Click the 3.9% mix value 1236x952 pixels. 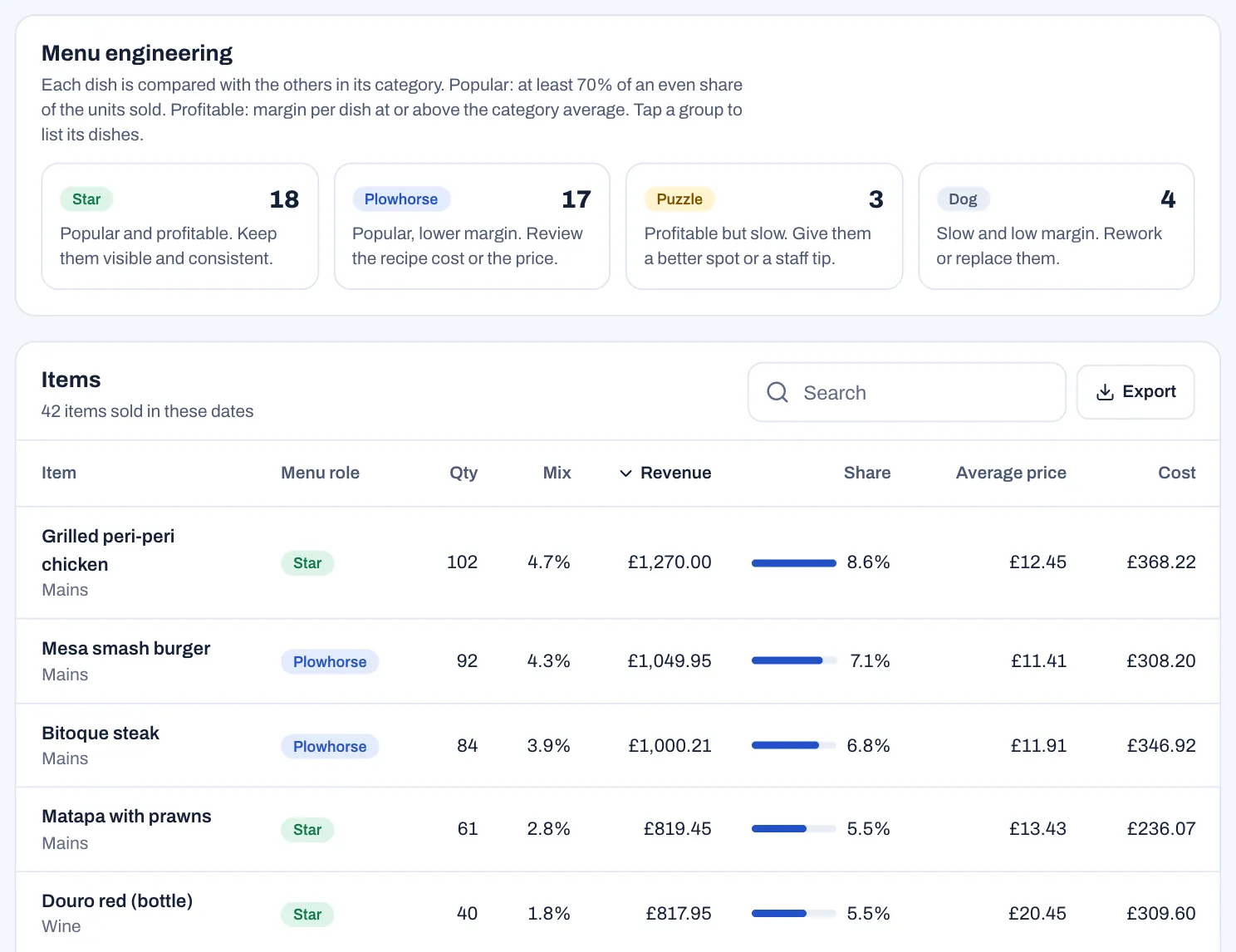[549, 746]
